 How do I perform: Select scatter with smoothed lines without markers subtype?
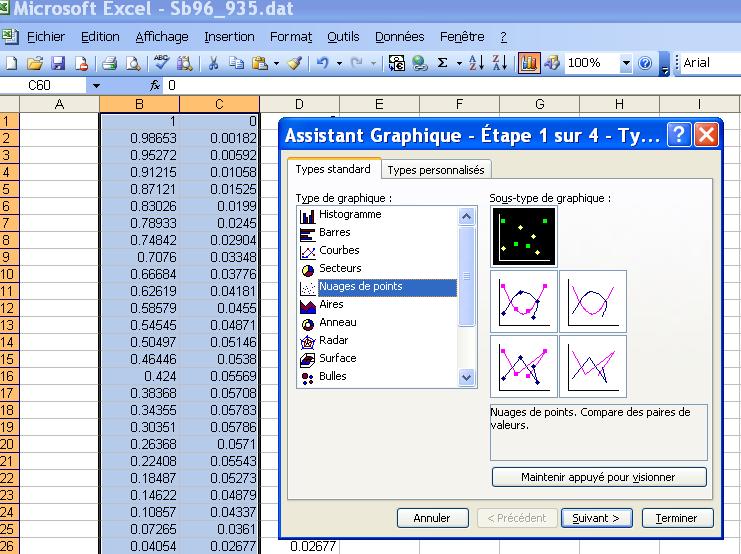click(593, 302)
